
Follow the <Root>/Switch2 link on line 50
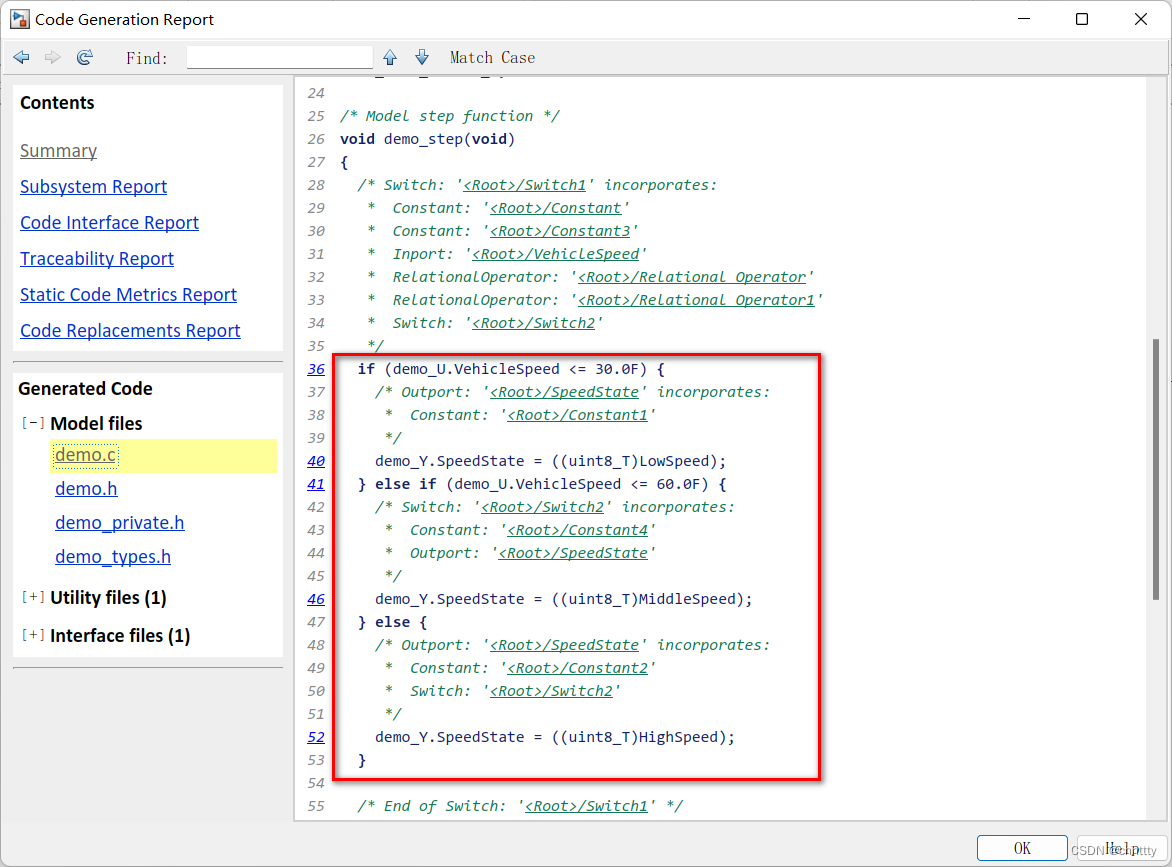pos(551,691)
